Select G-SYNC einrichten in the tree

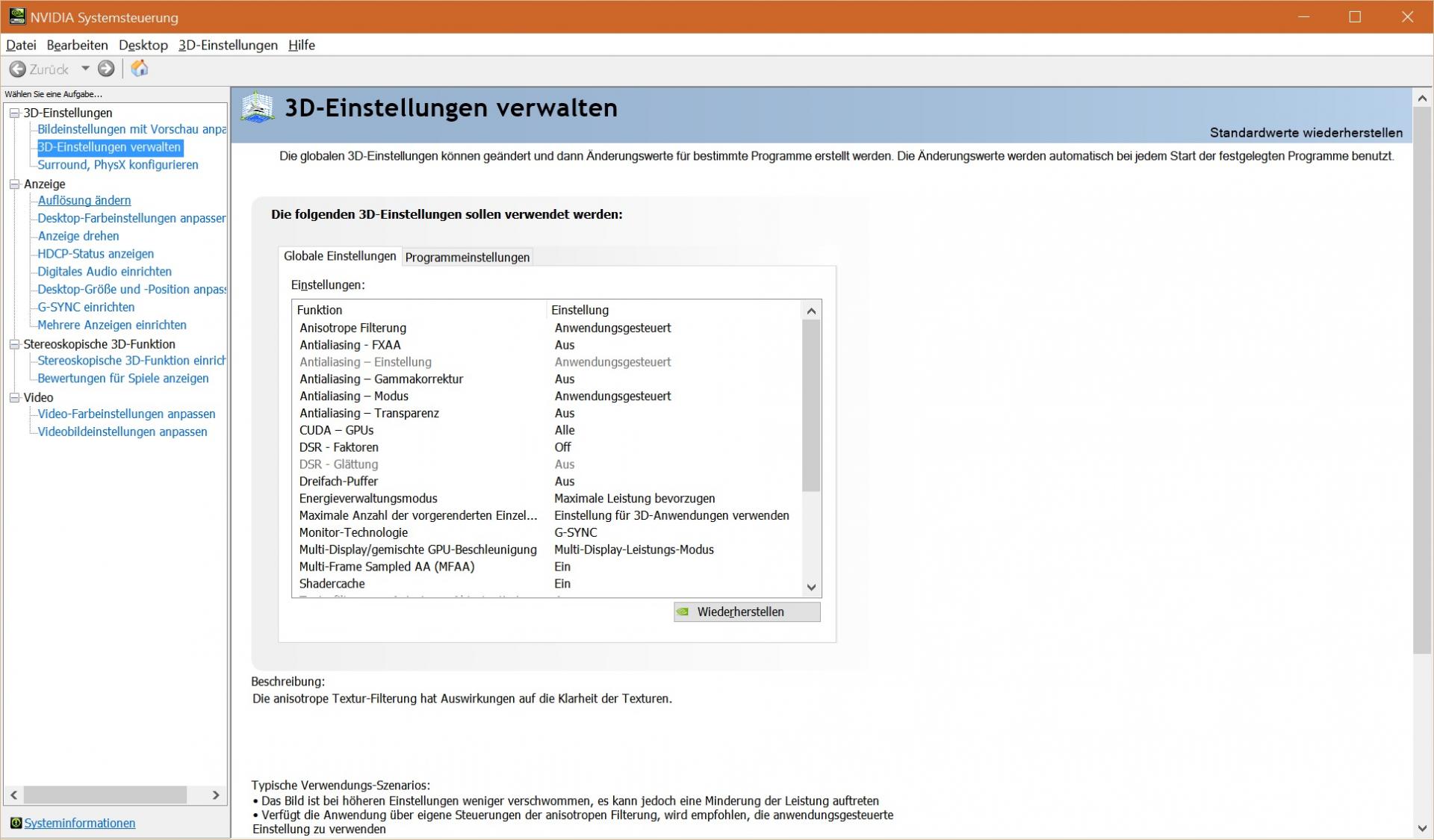(86, 307)
